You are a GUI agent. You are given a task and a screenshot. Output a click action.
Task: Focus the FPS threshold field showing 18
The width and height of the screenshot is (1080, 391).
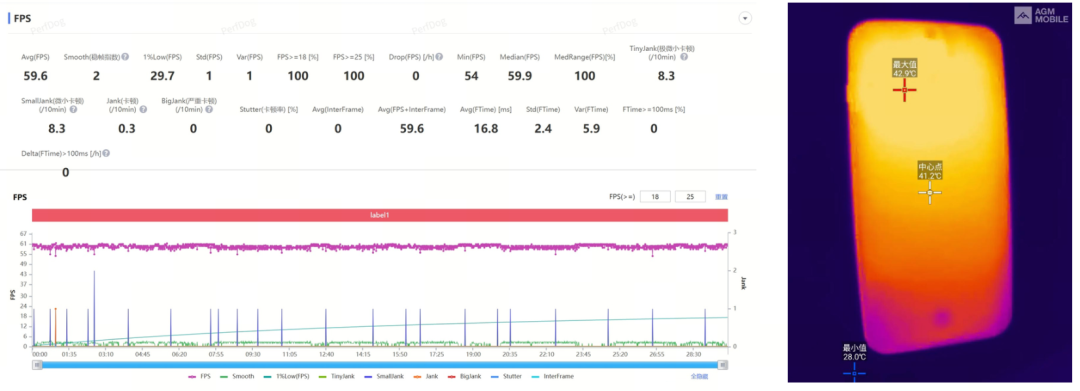coord(655,197)
